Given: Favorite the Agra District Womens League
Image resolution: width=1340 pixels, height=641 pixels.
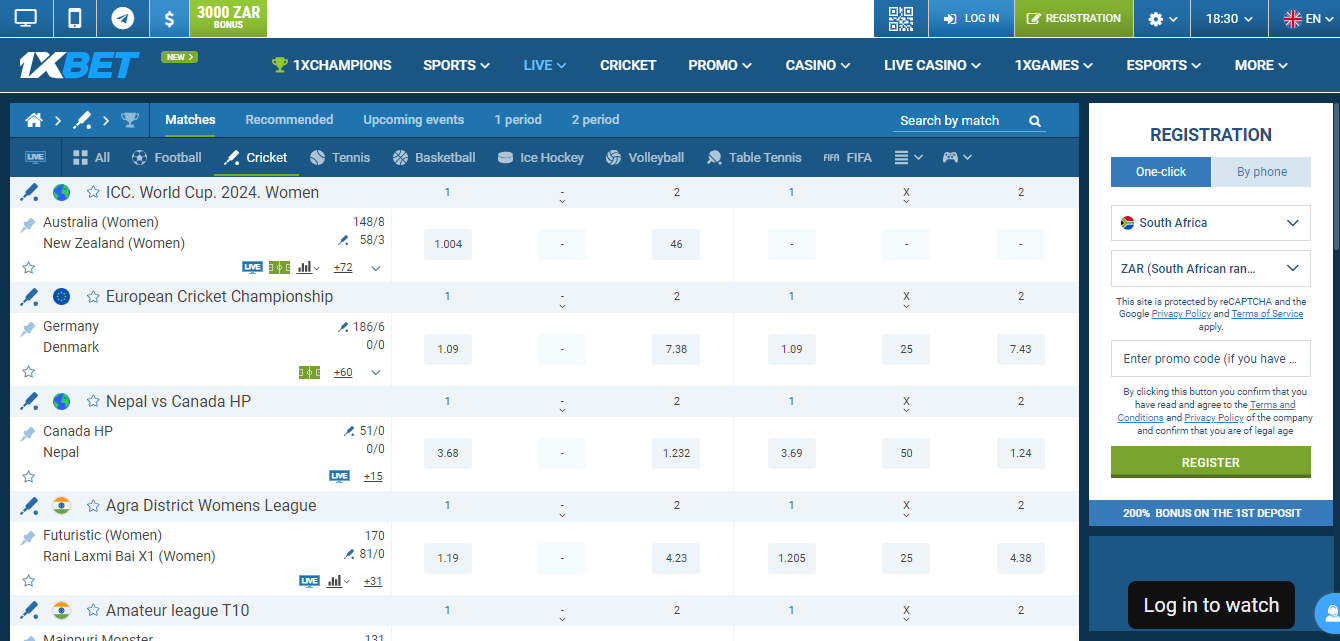Looking at the screenshot, I should click(93, 505).
